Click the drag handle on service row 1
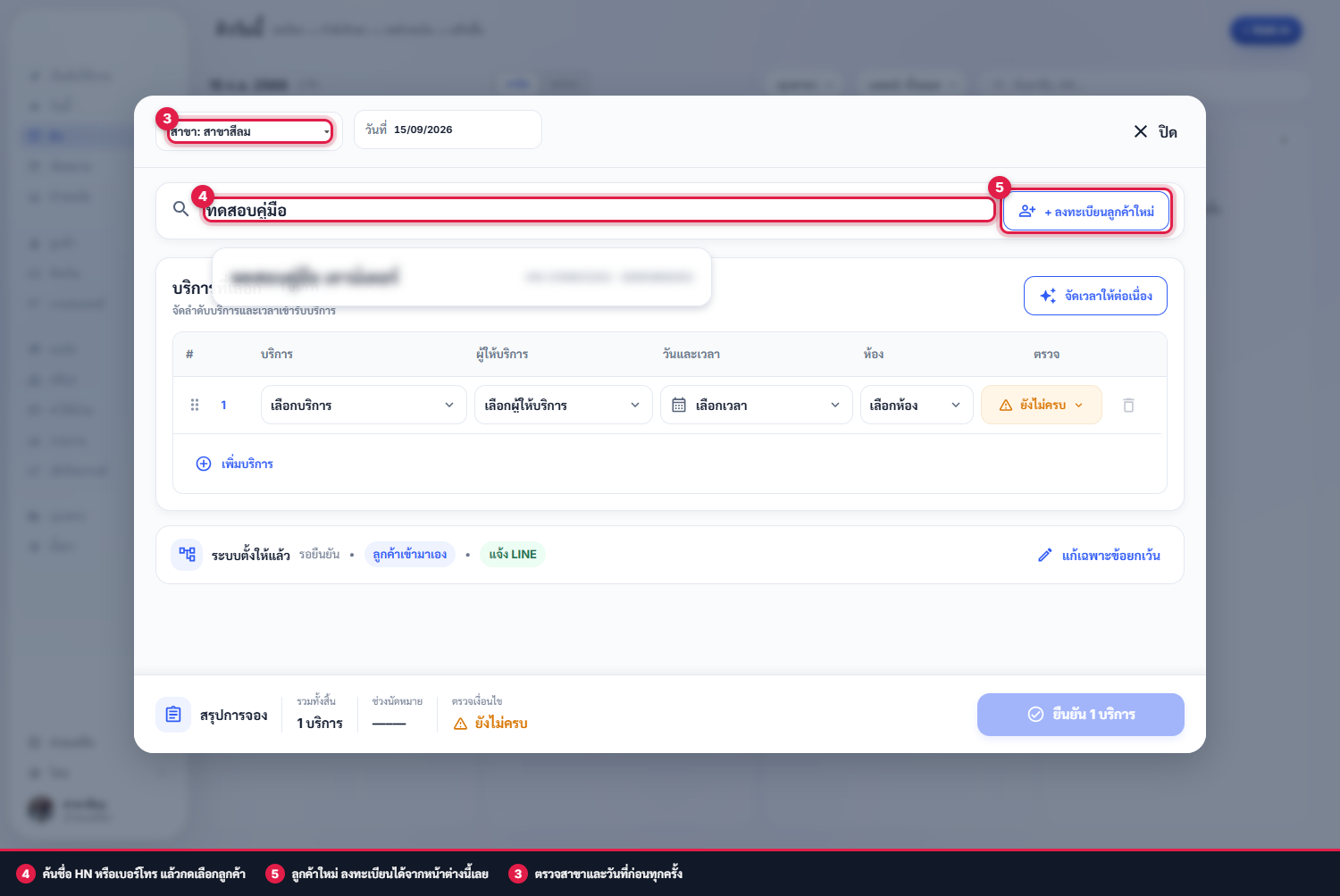The height and width of the screenshot is (896, 1340). click(195, 405)
